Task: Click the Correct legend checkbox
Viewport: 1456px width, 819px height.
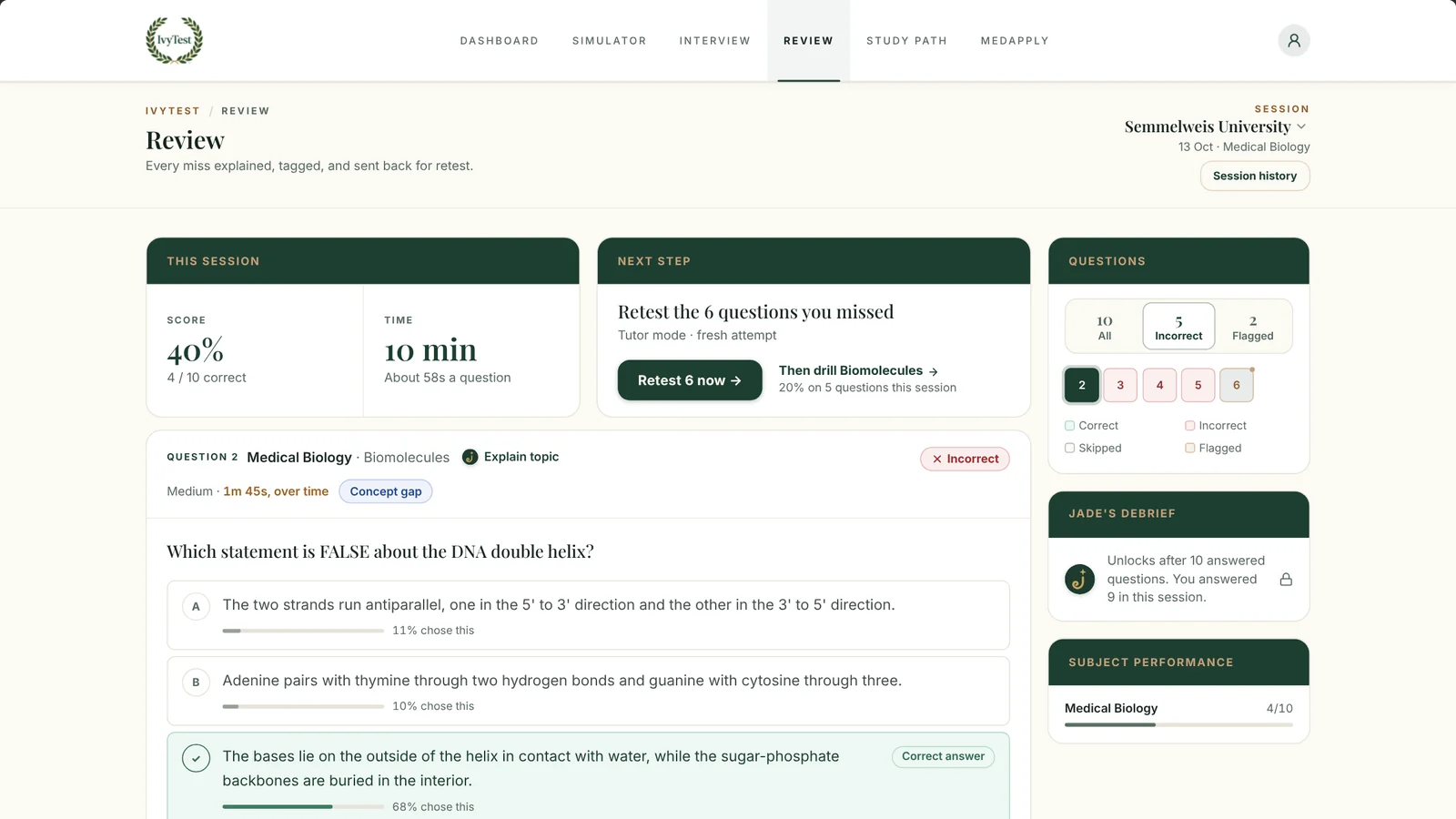Action: (x=1069, y=425)
